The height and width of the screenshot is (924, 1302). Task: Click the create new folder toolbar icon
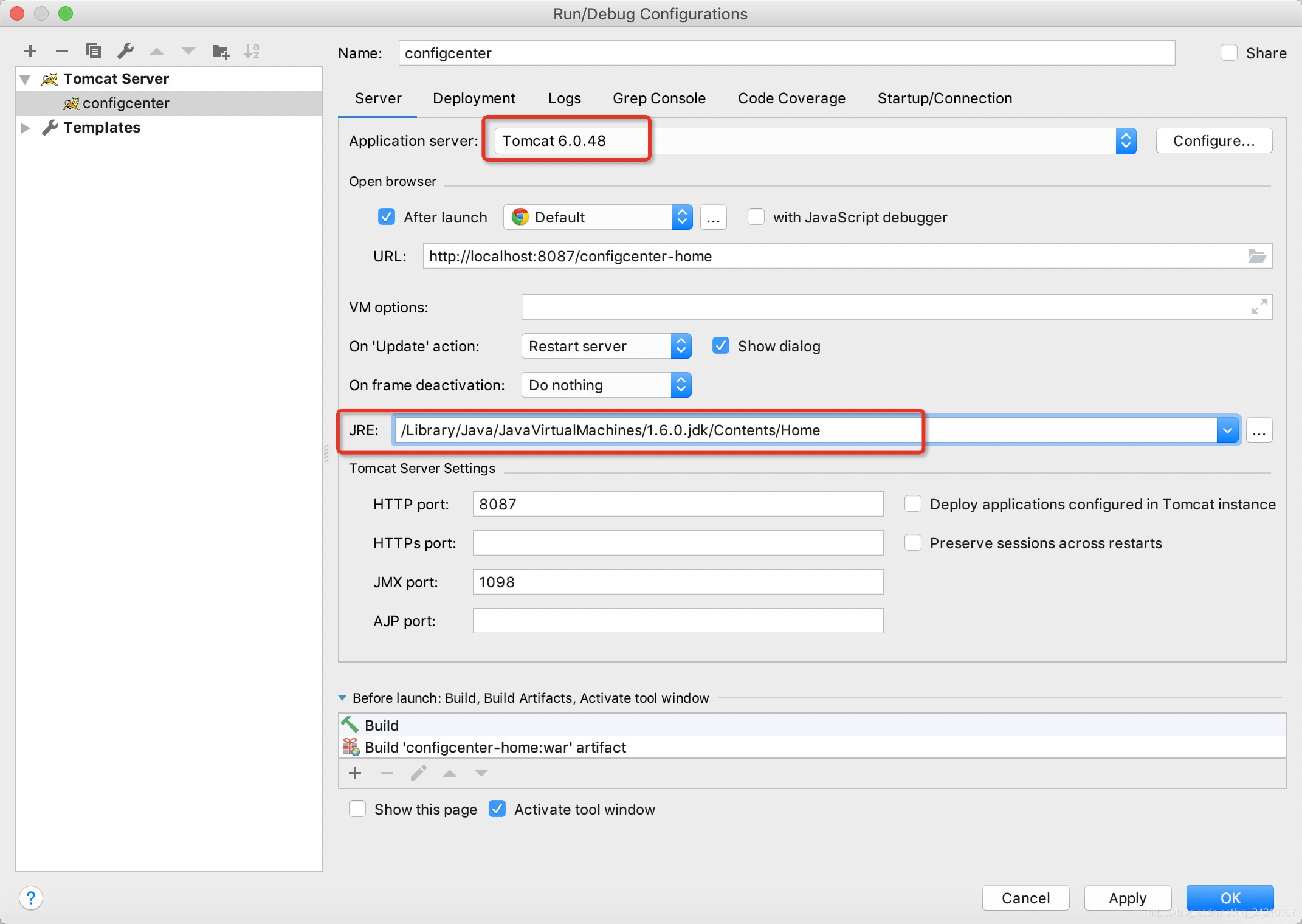[x=220, y=51]
